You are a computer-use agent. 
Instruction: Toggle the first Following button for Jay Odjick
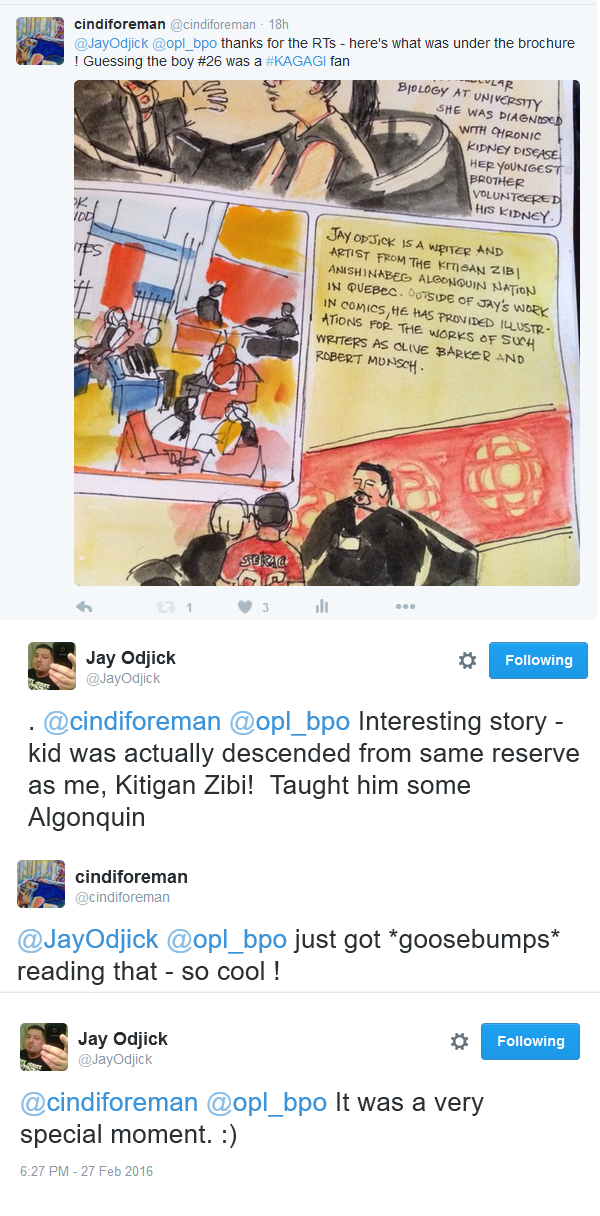click(x=538, y=660)
